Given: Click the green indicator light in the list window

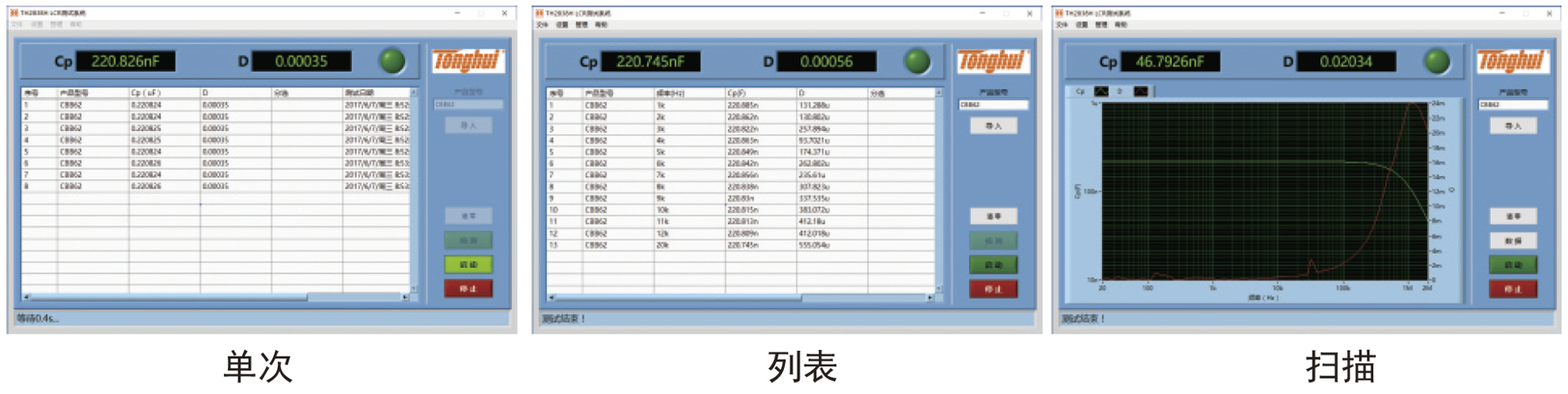Looking at the screenshot, I should pyautogui.click(x=917, y=61).
